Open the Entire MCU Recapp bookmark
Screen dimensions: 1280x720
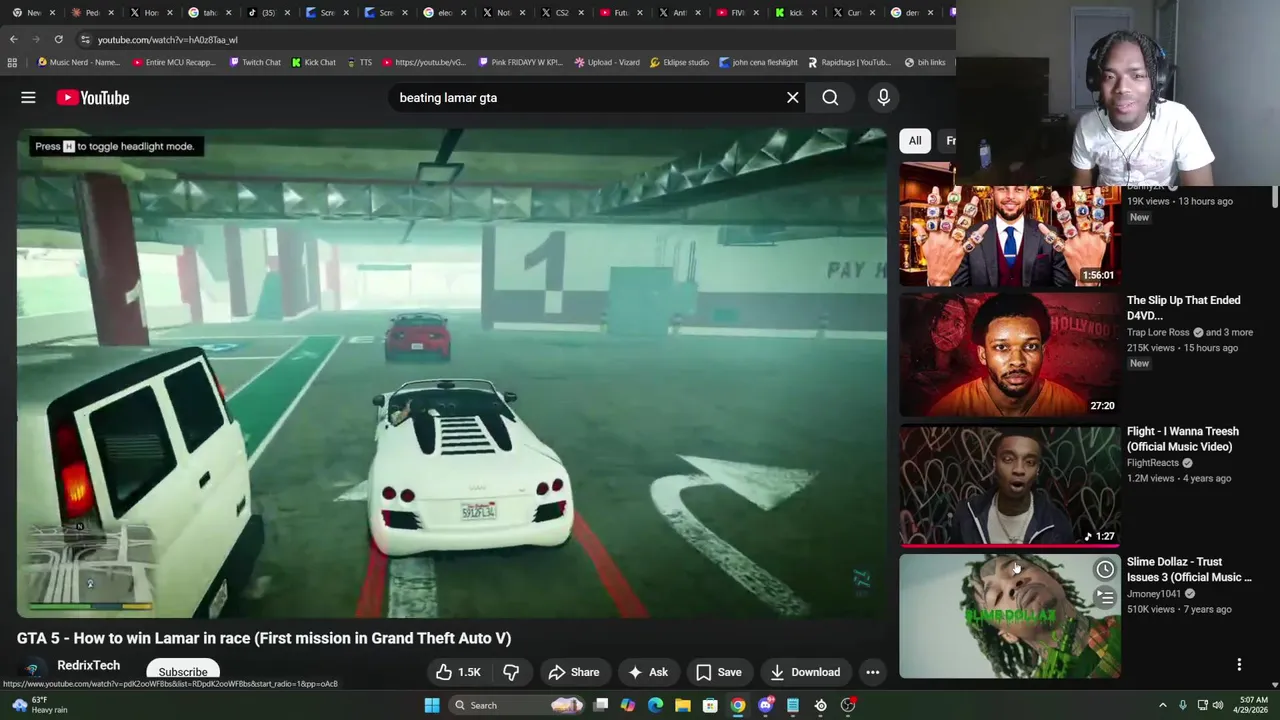coord(174,62)
